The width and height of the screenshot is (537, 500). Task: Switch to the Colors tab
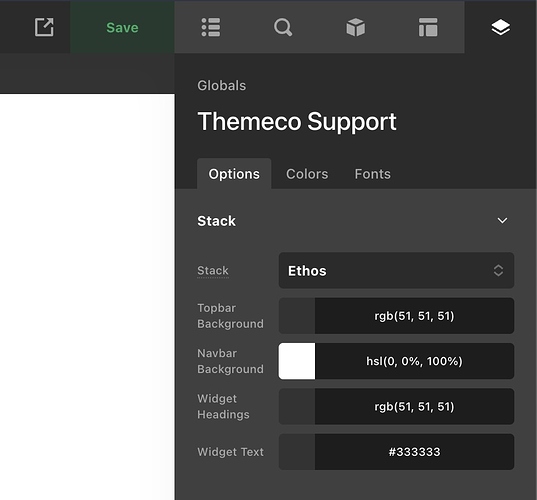[307, 174]
